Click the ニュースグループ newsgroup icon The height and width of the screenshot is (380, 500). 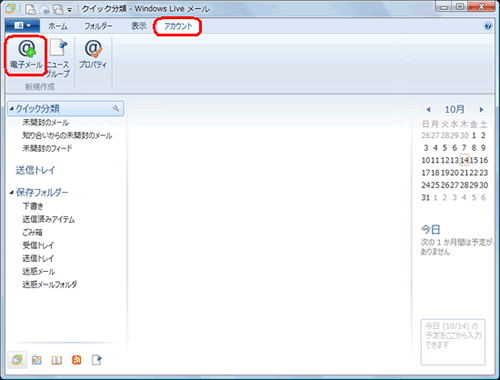click(58, 59)
